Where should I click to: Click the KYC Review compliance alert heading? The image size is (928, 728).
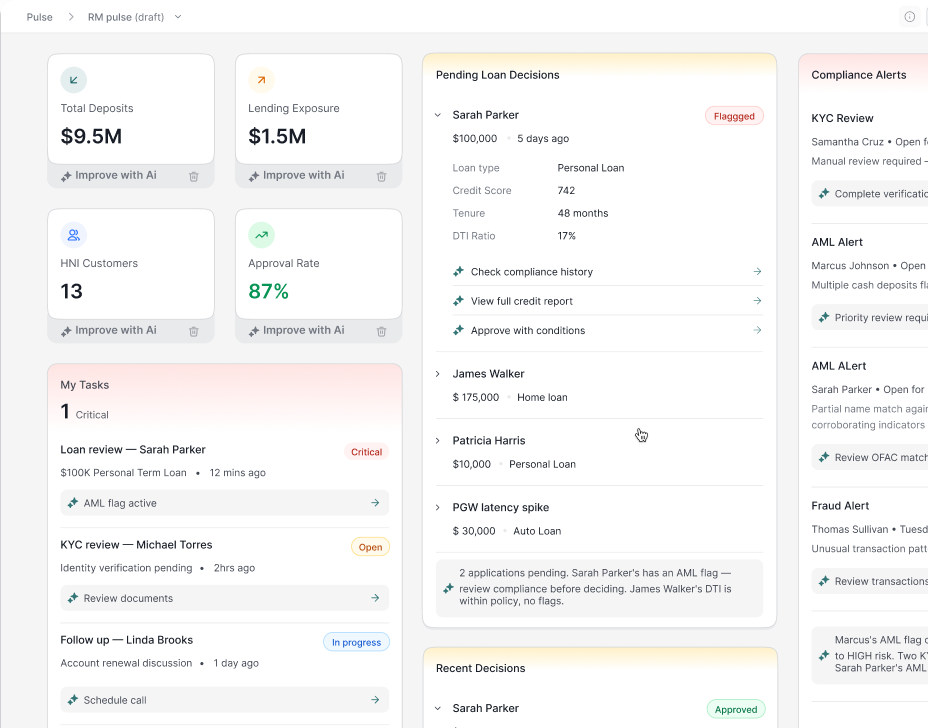[842, 118]
